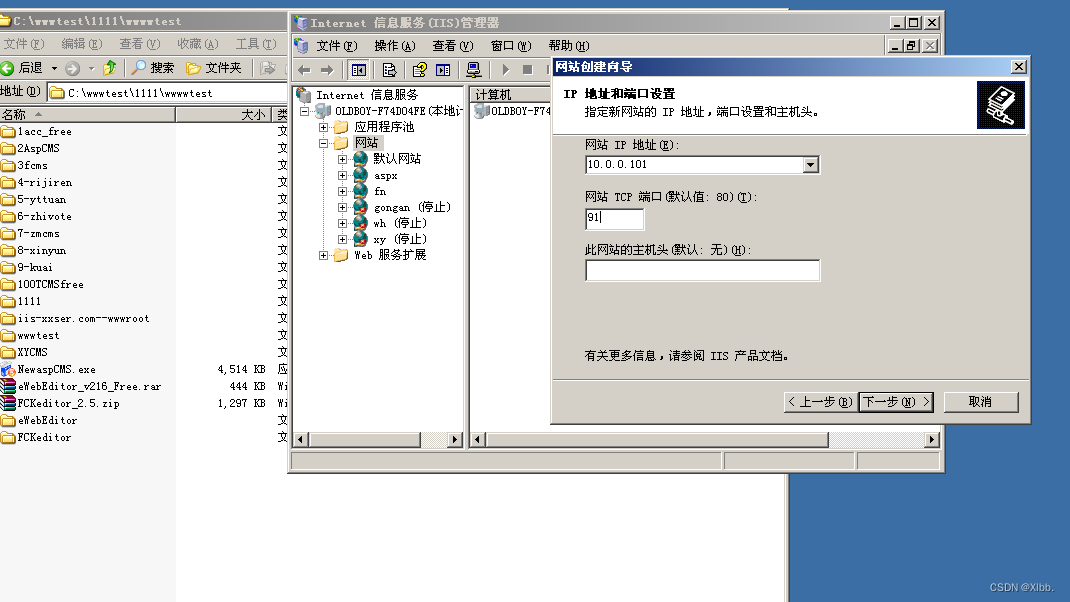Expand the 应用程序池 tree node
The image size is (1070, 602).
(x=323, y=127)
